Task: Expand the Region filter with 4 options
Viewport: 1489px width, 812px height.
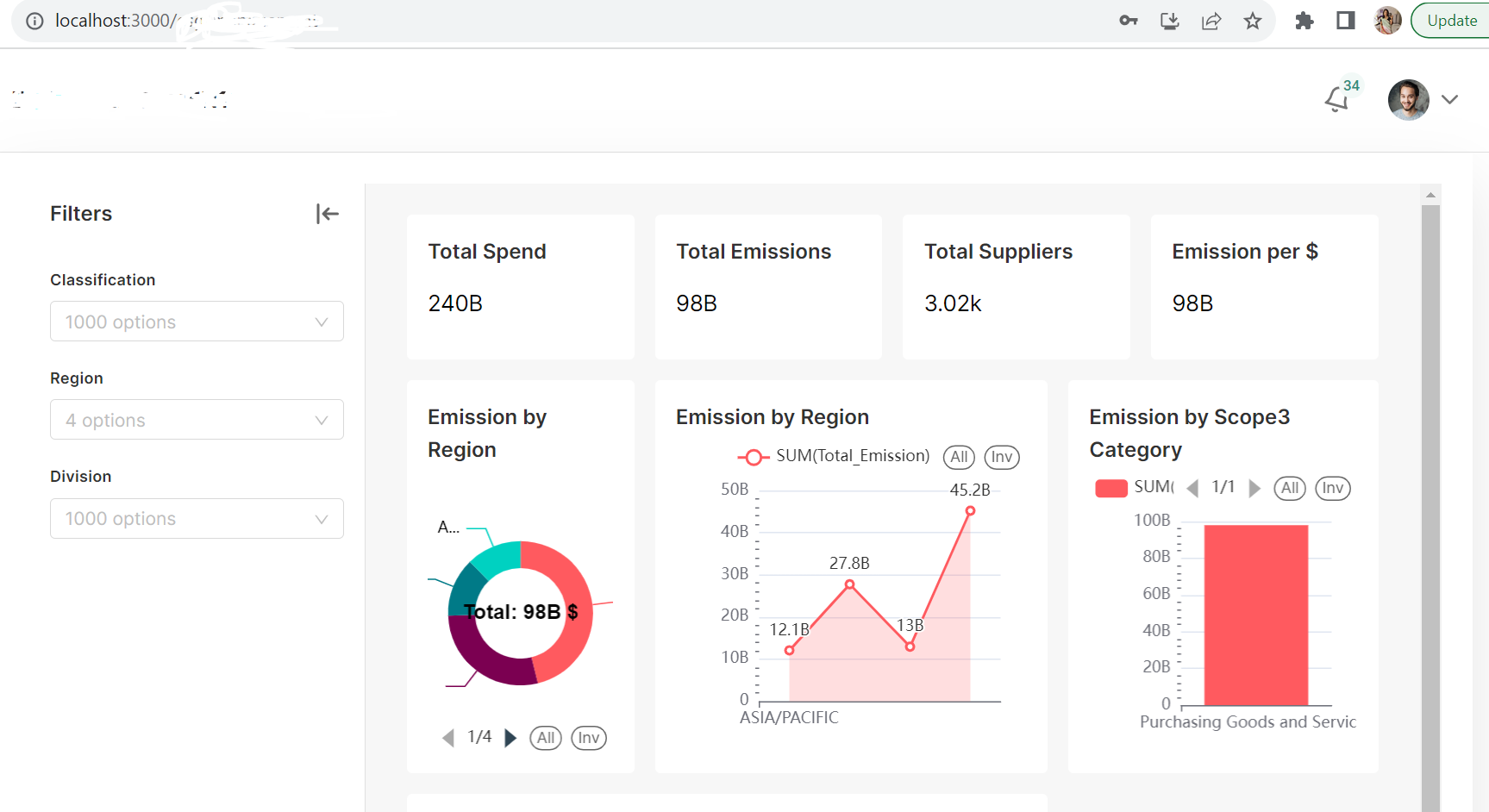Action: tap(197, 420)
